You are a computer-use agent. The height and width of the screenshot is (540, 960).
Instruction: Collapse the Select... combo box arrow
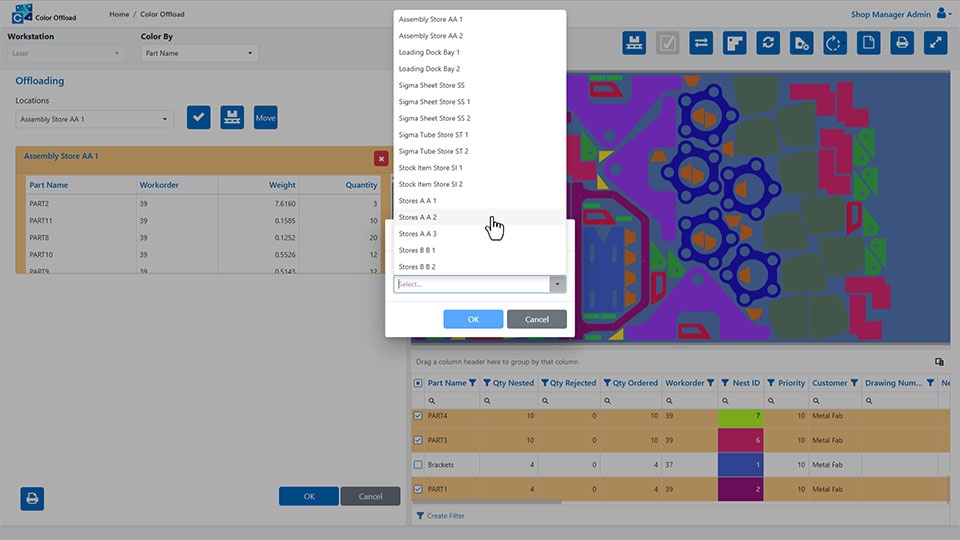point(557,284)
